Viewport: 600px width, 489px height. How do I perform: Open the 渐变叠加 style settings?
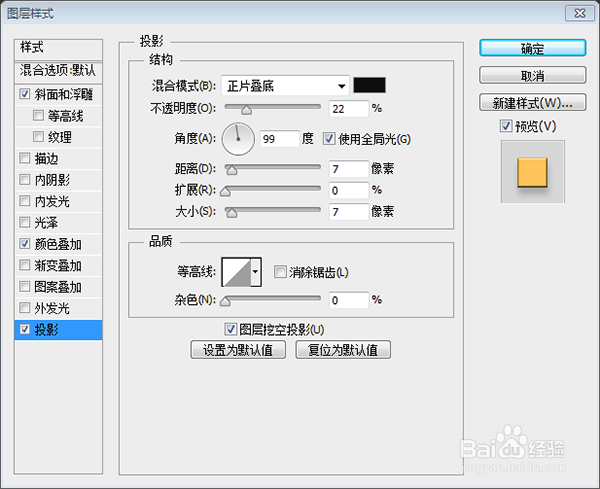click(58, 265)
